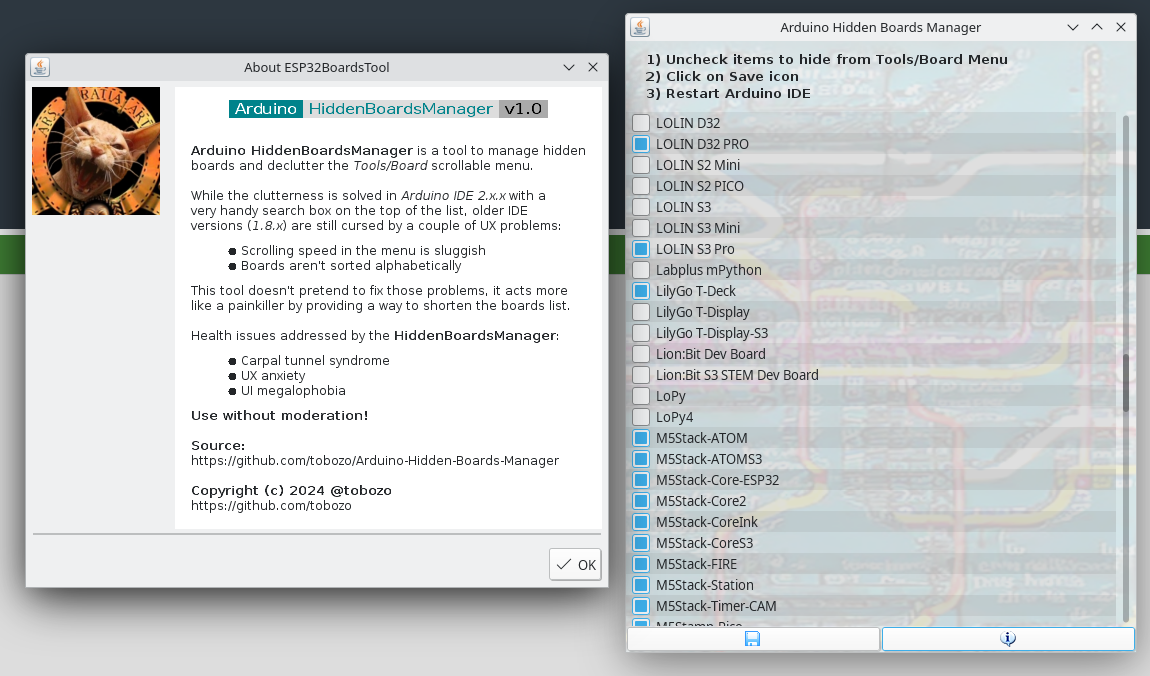Check the LOLIN S3 checkbox
Image resolution: width=1150 pixels, height=676 pixels.
641,207
